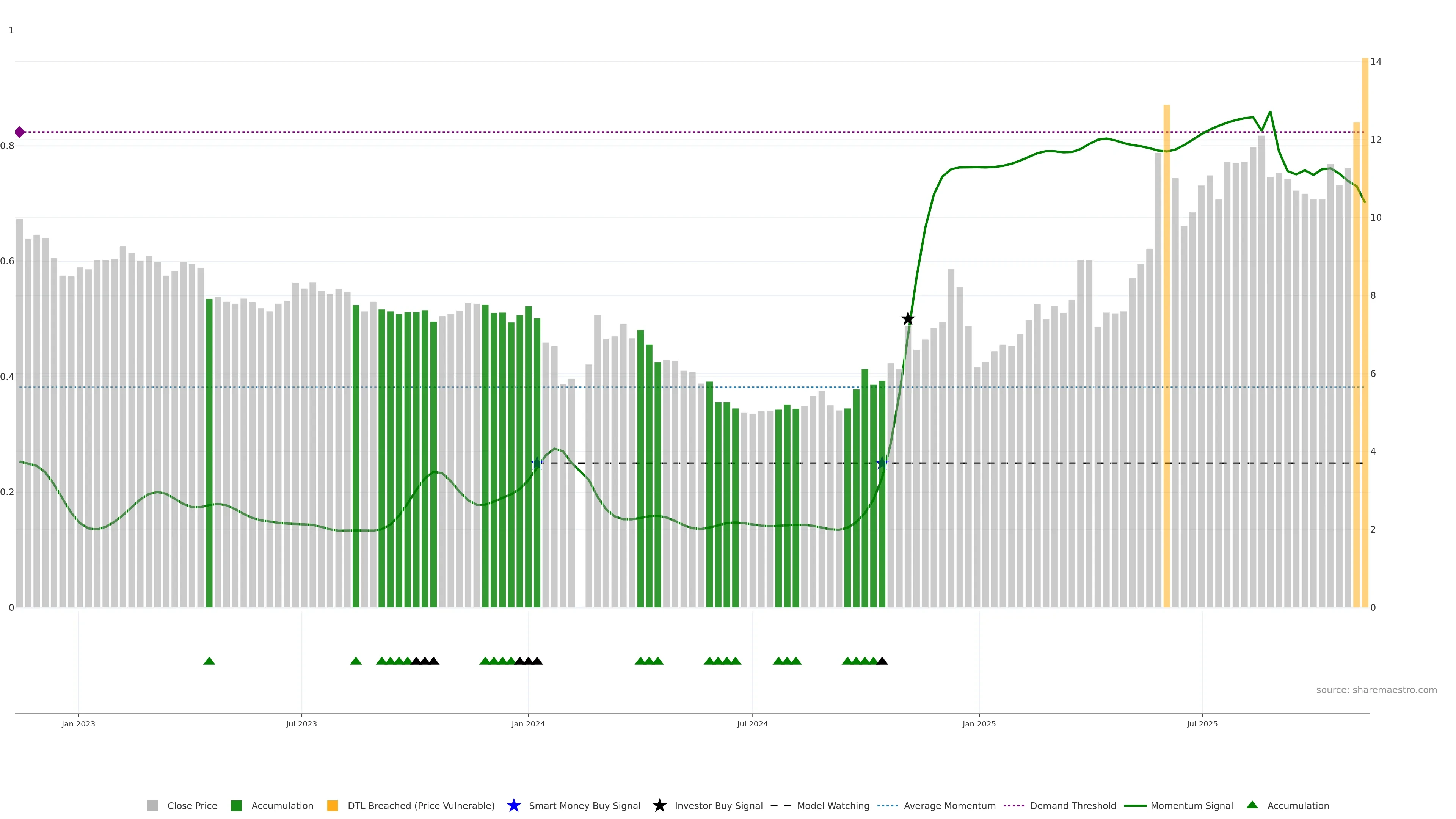Image resolution: width=1456 pixels, height=819 pixels.
Task: Click the lone green triangle before Jul 2023
Action: tap(209, 661)
